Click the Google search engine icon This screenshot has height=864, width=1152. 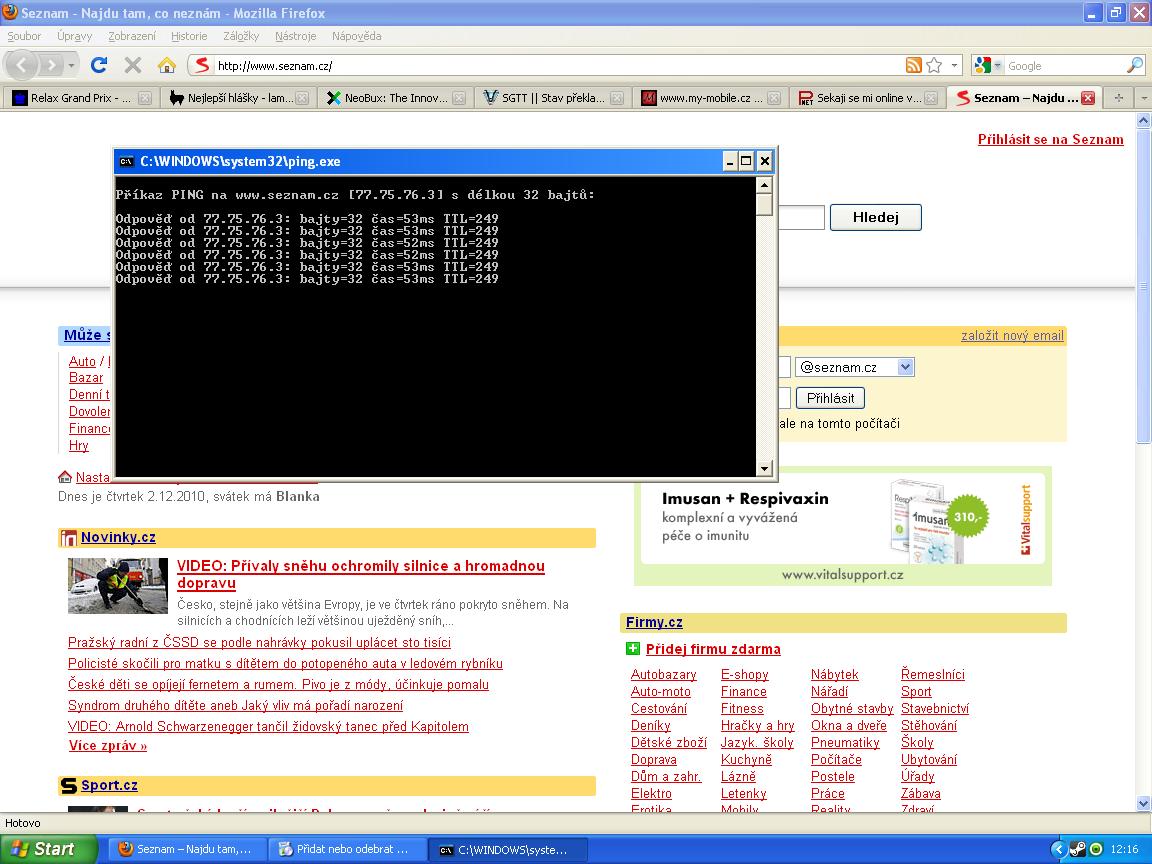(x=982, y=65)
